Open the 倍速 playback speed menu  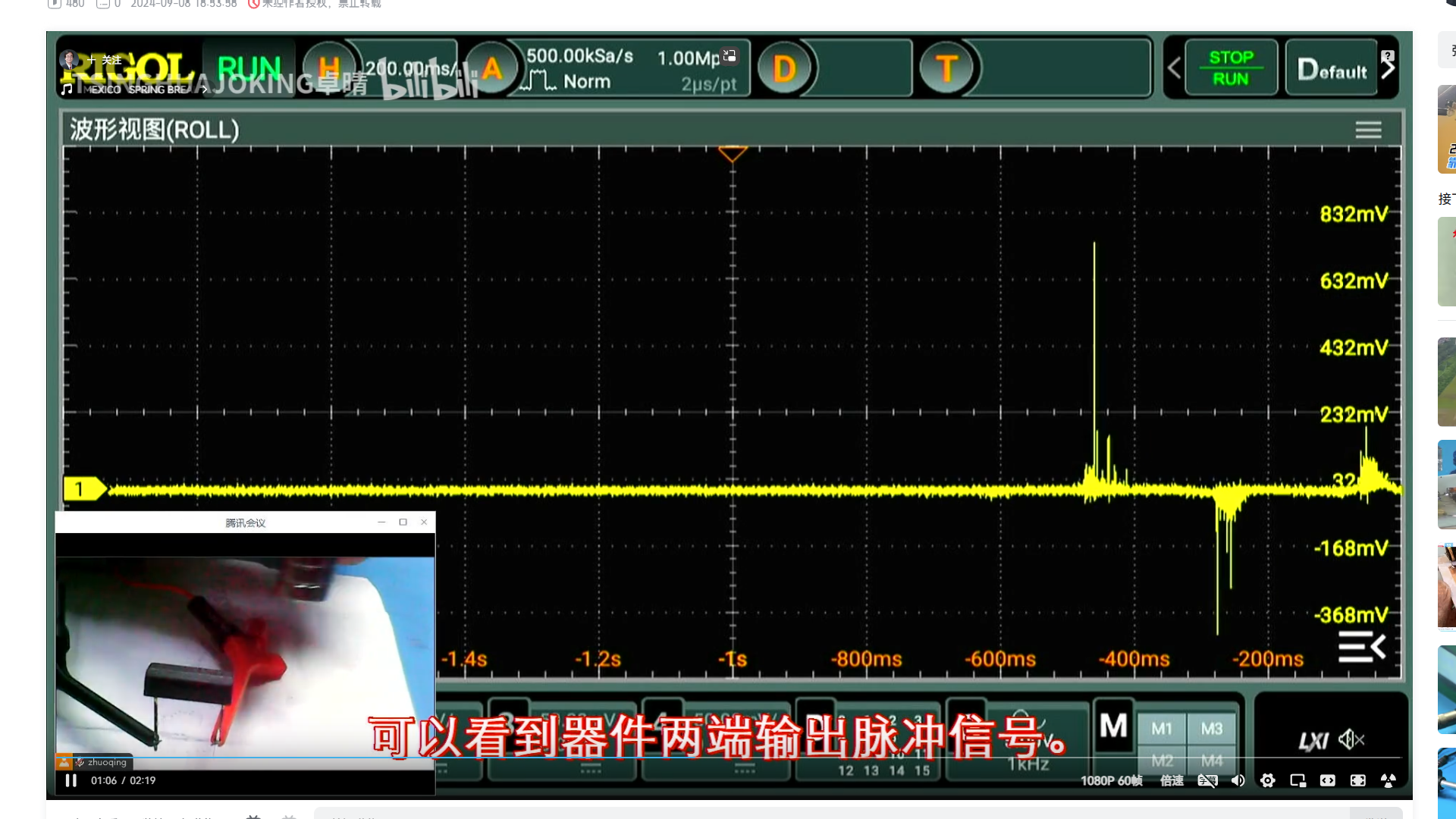pyautogui.click(x=1172, y=780)
